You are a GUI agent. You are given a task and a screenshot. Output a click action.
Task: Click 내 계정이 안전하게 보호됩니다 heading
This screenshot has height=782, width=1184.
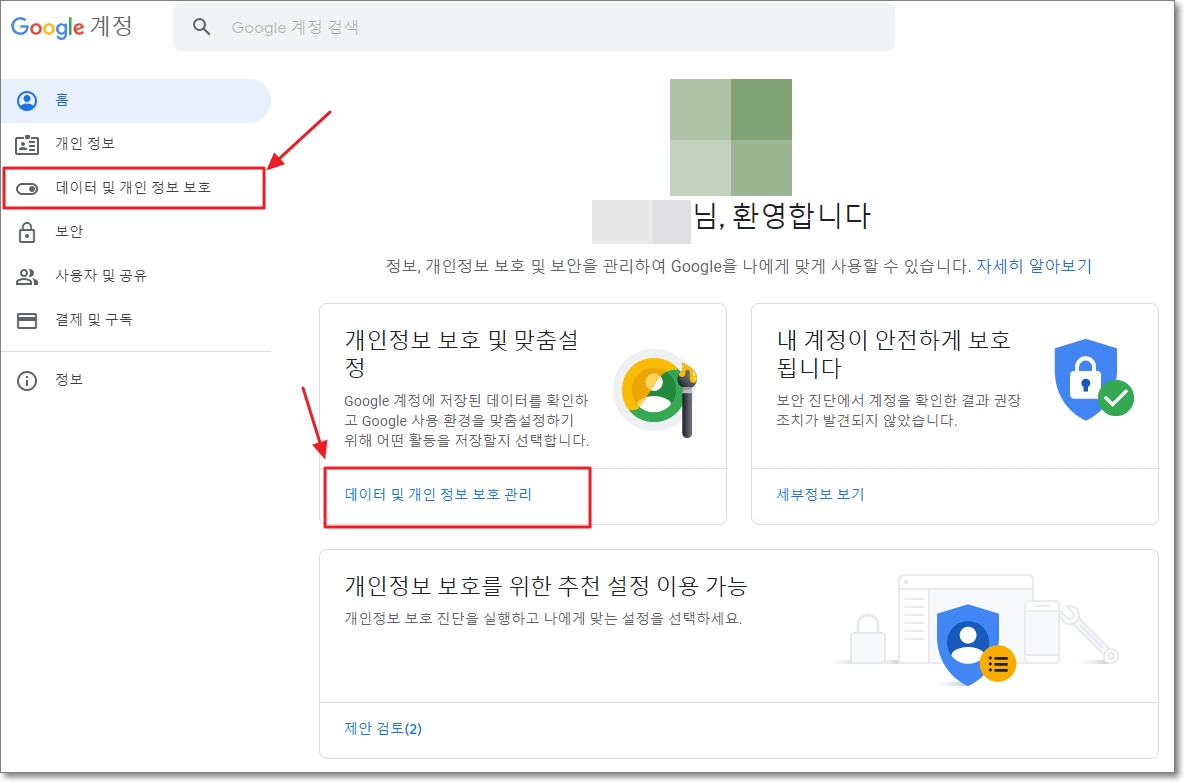coord(893,353)
